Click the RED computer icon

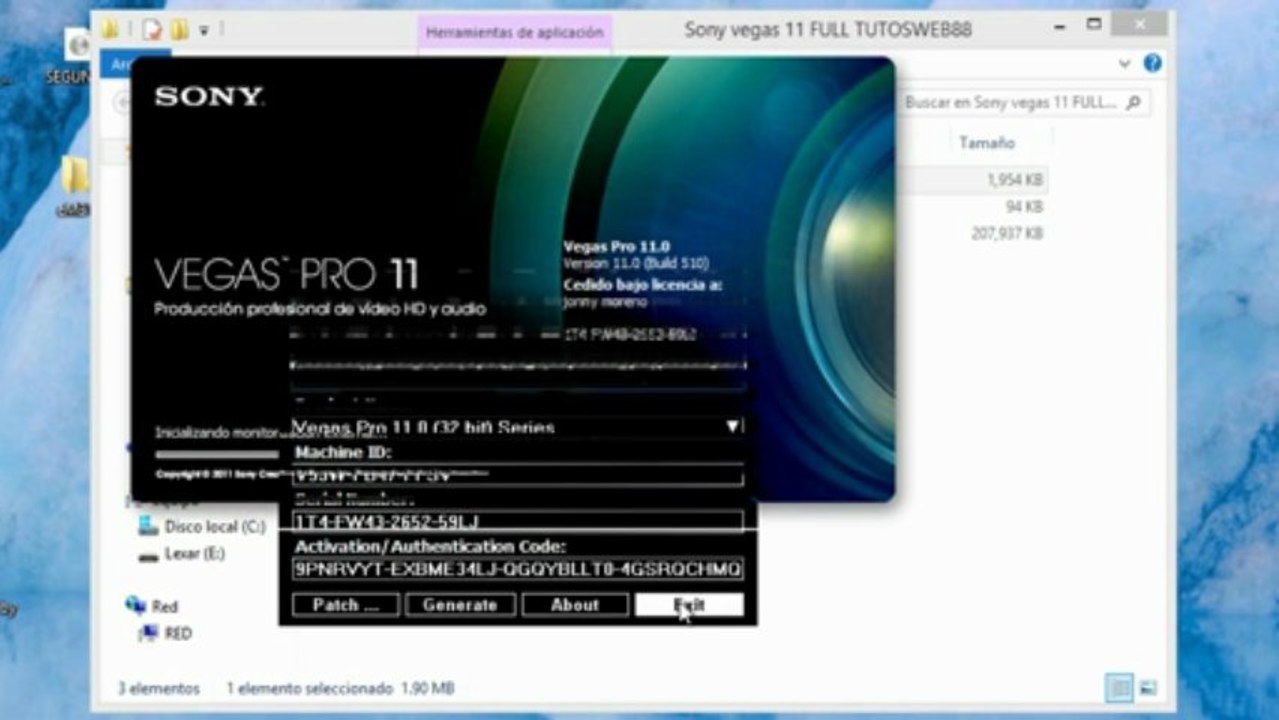coord(148,633)
